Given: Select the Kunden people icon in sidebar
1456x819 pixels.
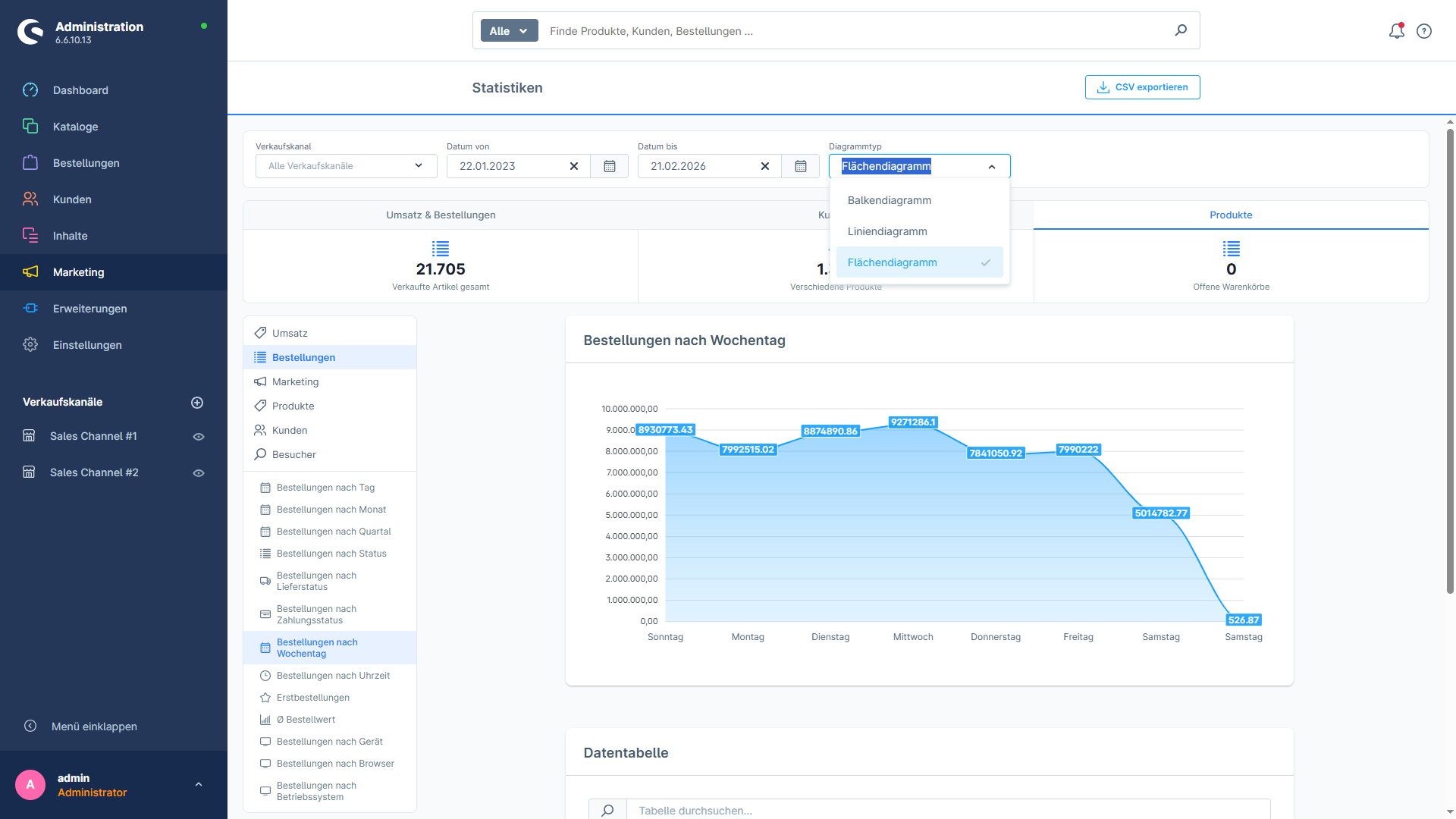Looking at the screenshot, I should 30,199.
